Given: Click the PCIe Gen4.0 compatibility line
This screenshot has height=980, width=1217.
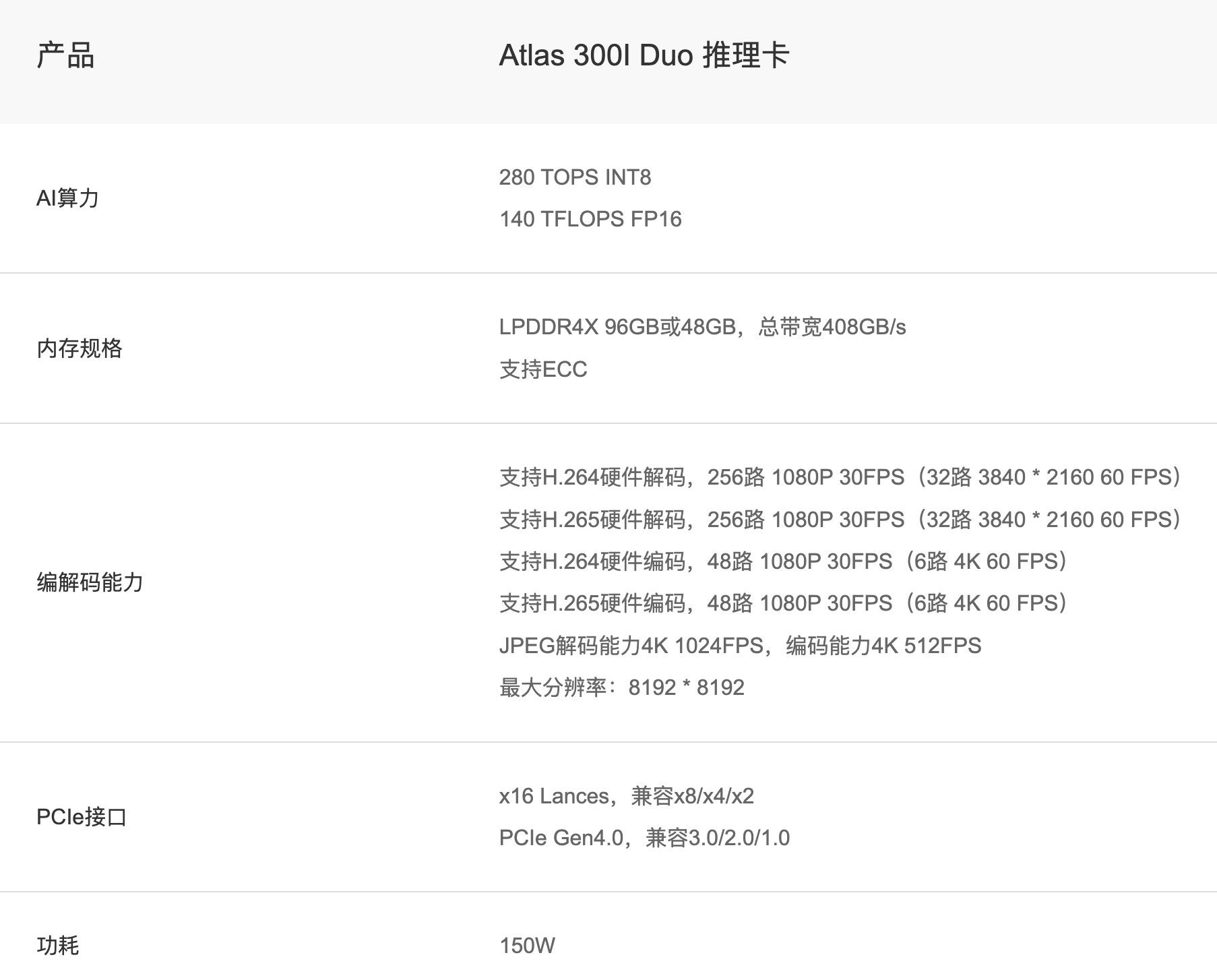Looking at the screenshot, I should [644, 838].
